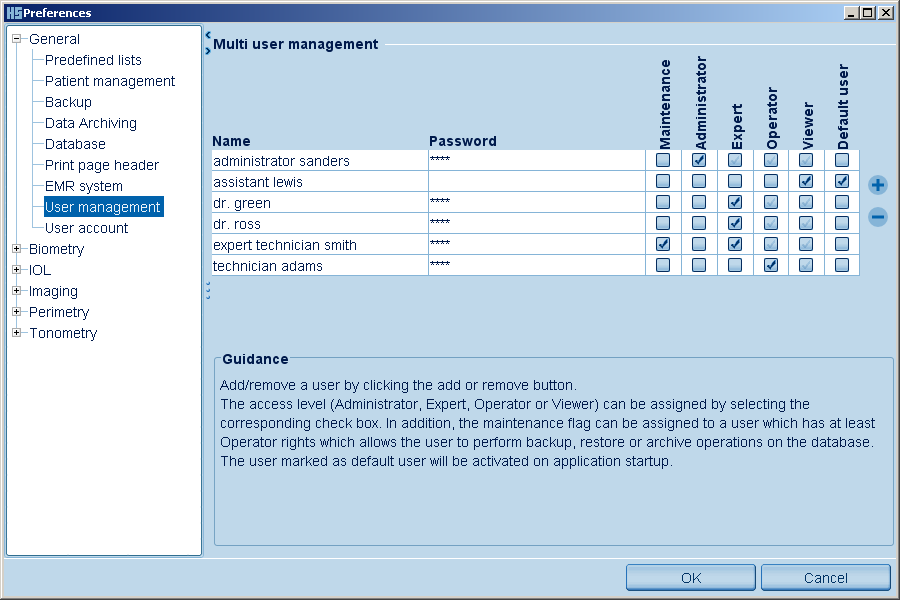This screenshot has height=600, width=900.
Task: Toggle Administrator checkbox for dr. green
Action: [699, 202]
